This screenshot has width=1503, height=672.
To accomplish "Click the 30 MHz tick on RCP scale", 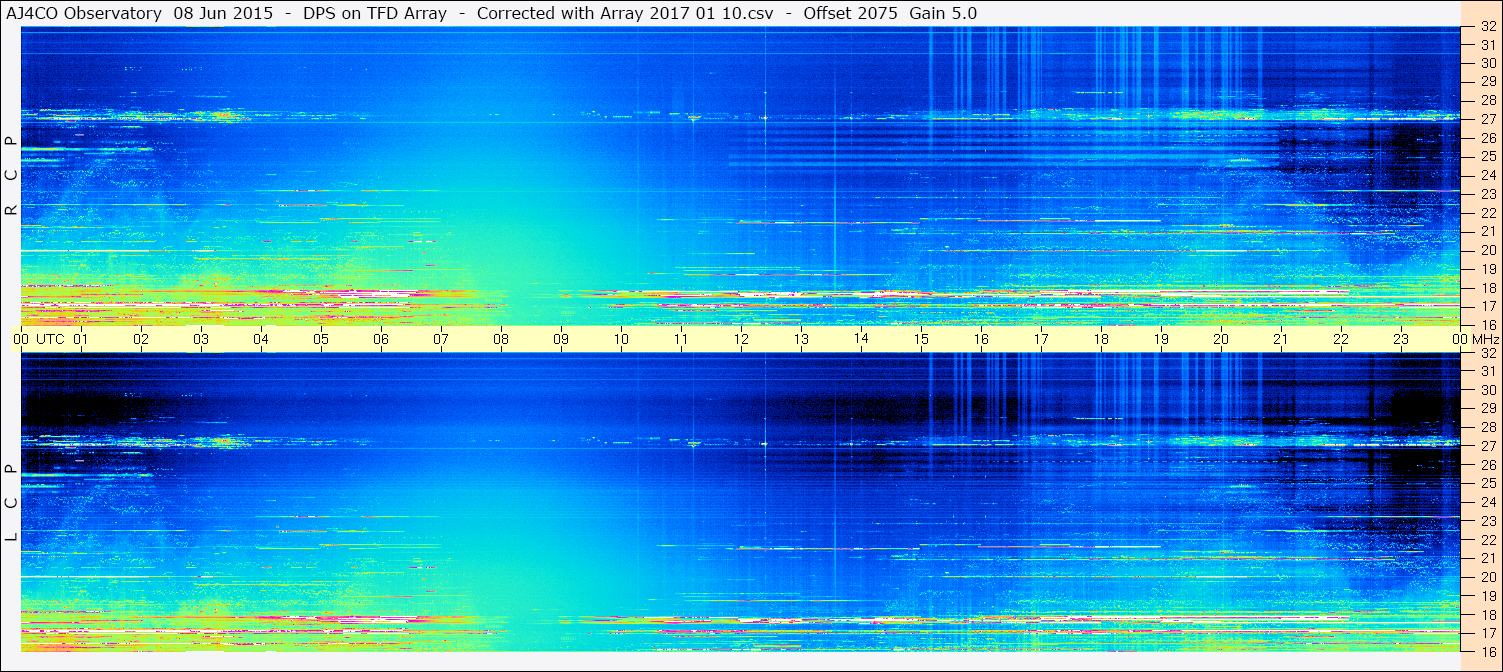I will click(1487, 63).
